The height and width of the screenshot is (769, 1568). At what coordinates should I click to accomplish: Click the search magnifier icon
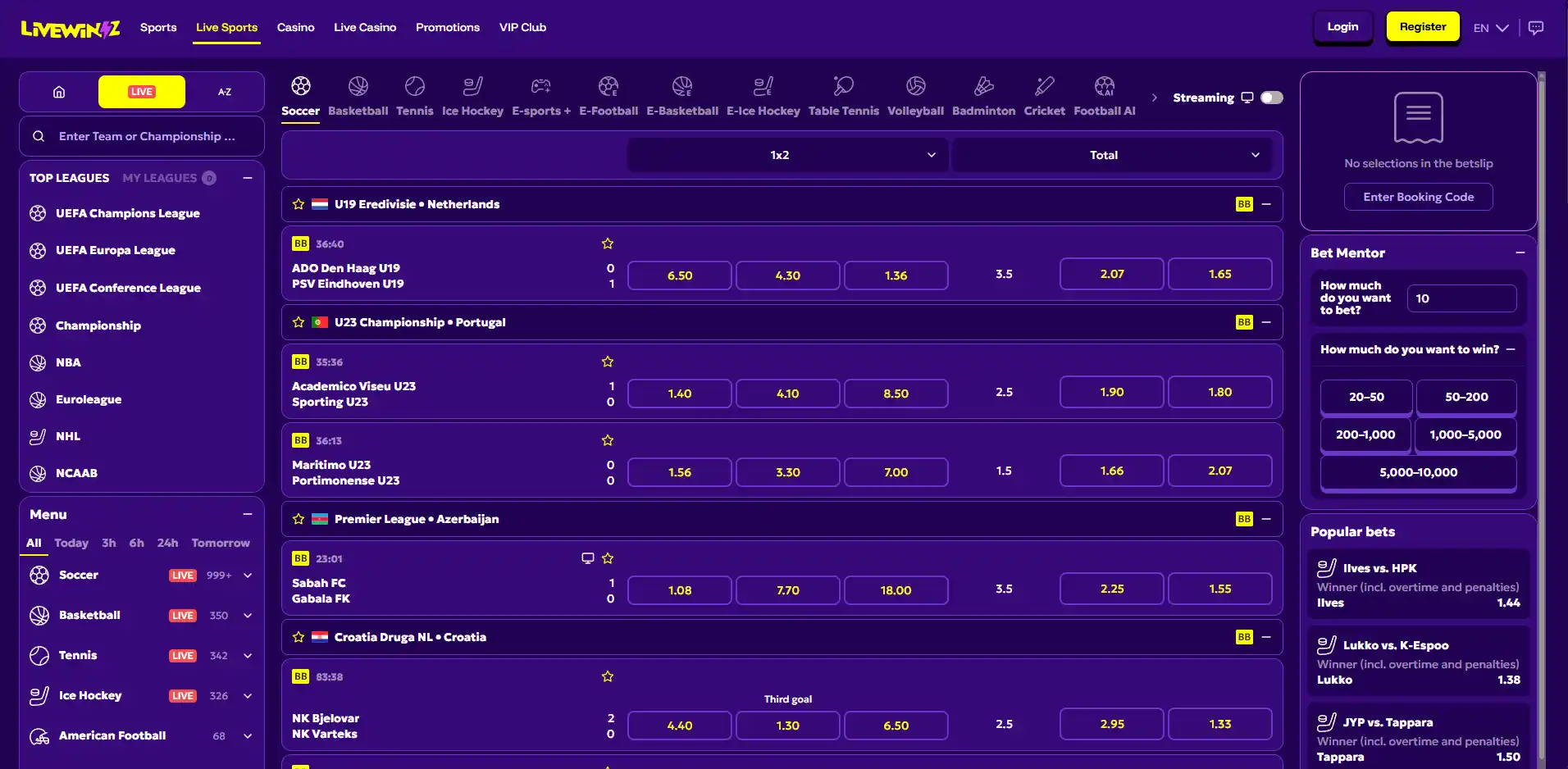pyautogui.click(x=39, y=136)
